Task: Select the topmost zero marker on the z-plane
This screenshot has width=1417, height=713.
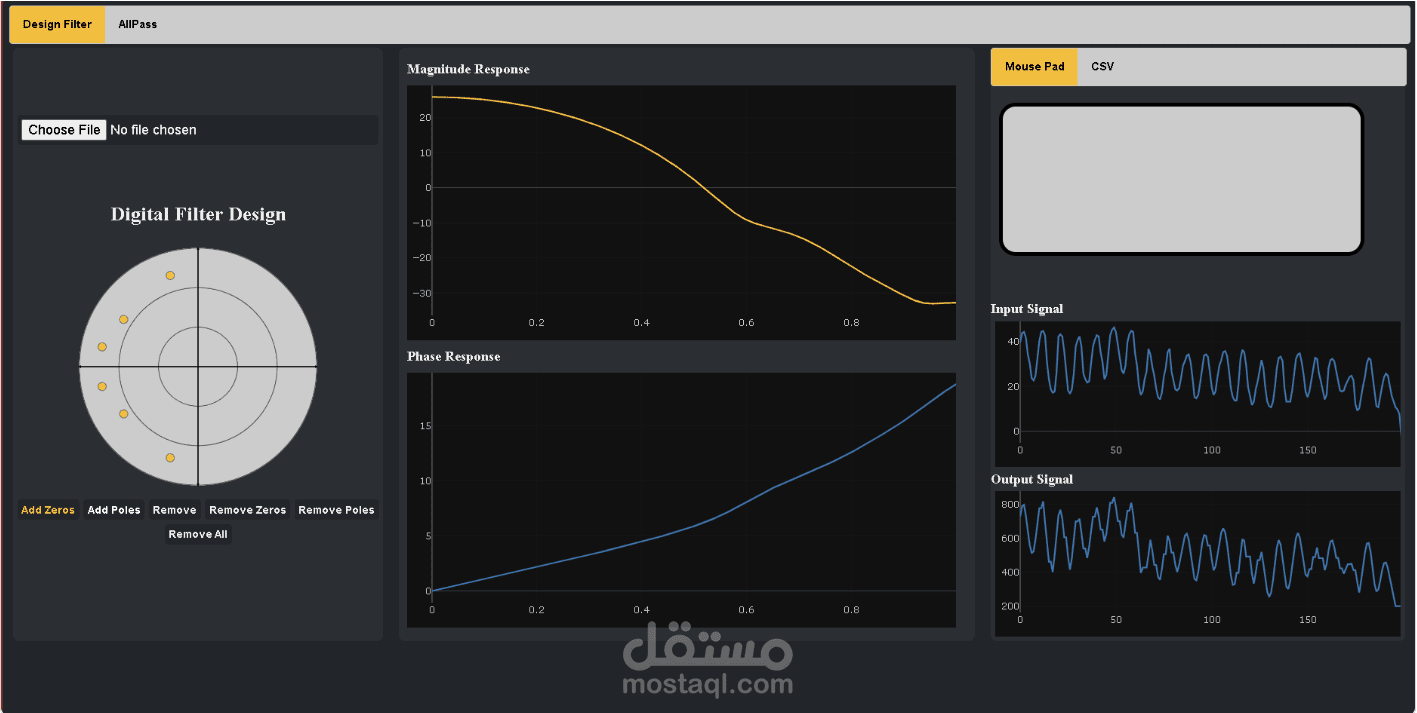Action: pyautogui.click(x=170, y=275)
